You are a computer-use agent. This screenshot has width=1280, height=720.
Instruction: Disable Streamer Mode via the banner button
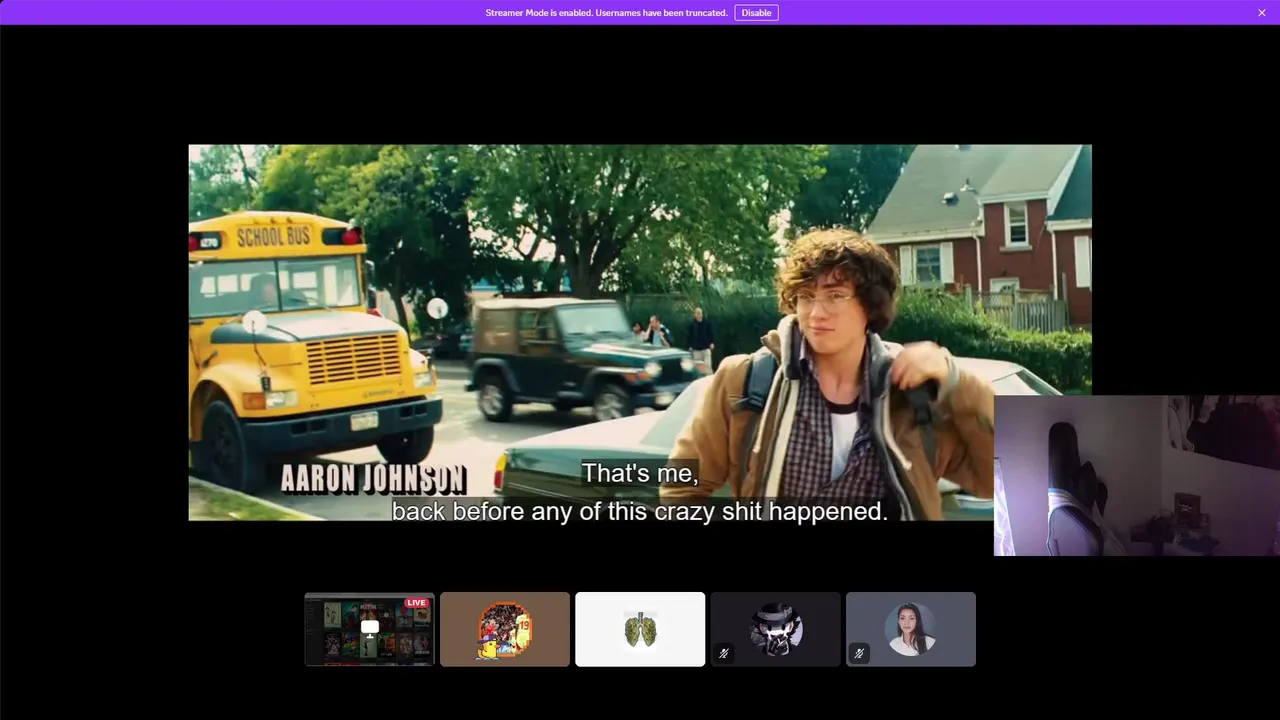tap(756, 12)
